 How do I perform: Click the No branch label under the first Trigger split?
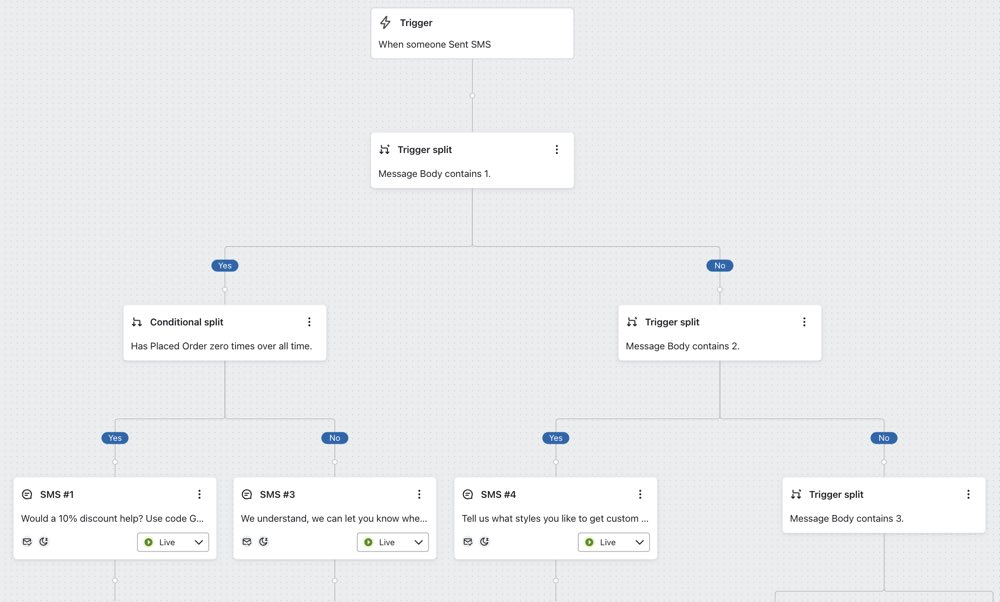[720, 266]
